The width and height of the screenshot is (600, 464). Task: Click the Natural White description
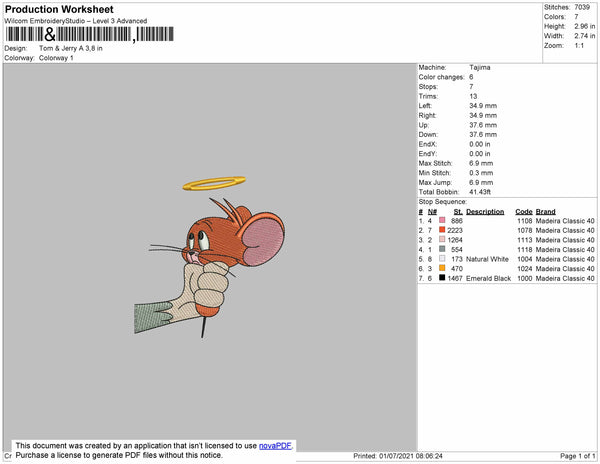[x=487, y=259]
